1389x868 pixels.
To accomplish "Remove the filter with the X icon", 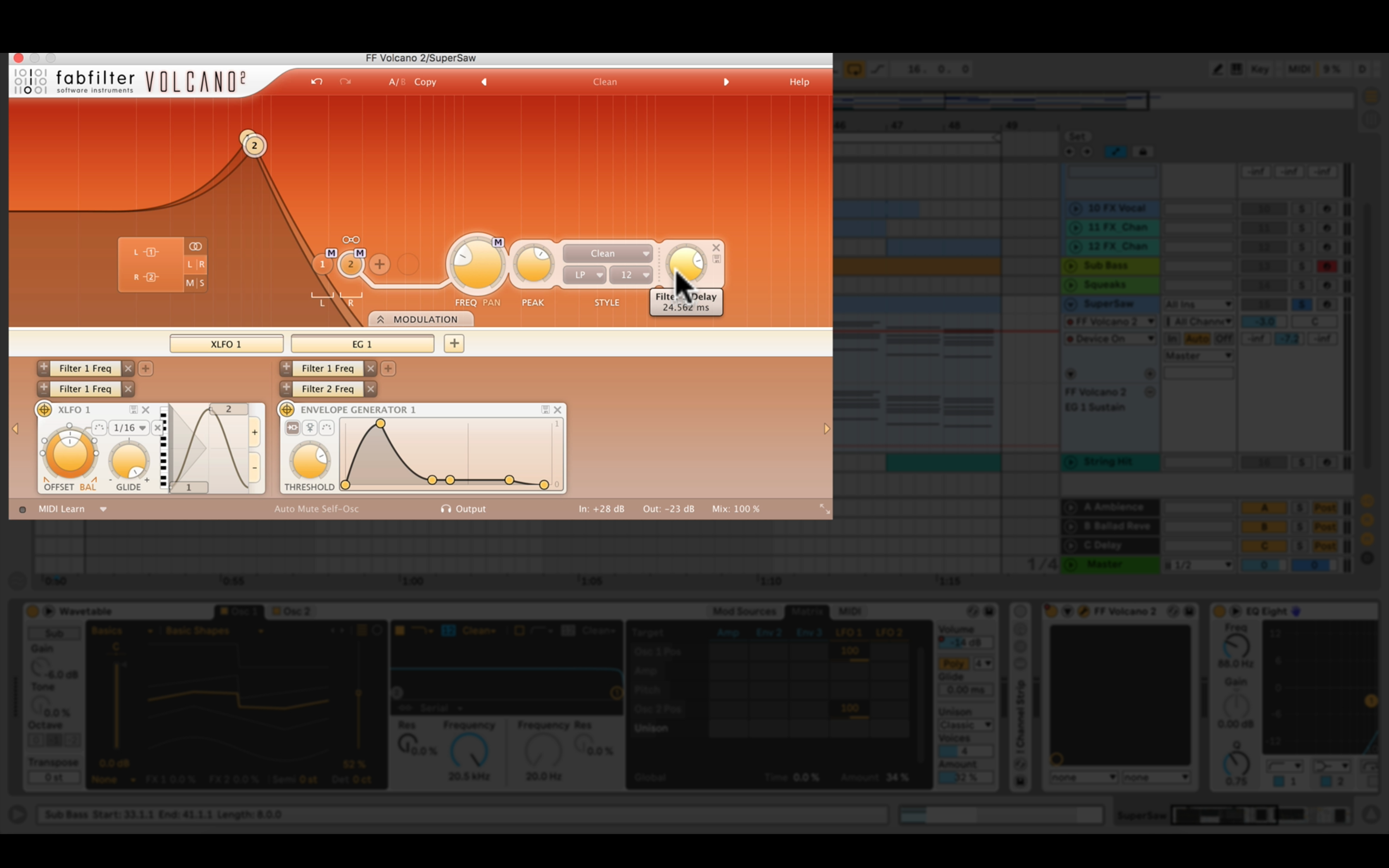I will pyautogui.click(x=716, y=248).
